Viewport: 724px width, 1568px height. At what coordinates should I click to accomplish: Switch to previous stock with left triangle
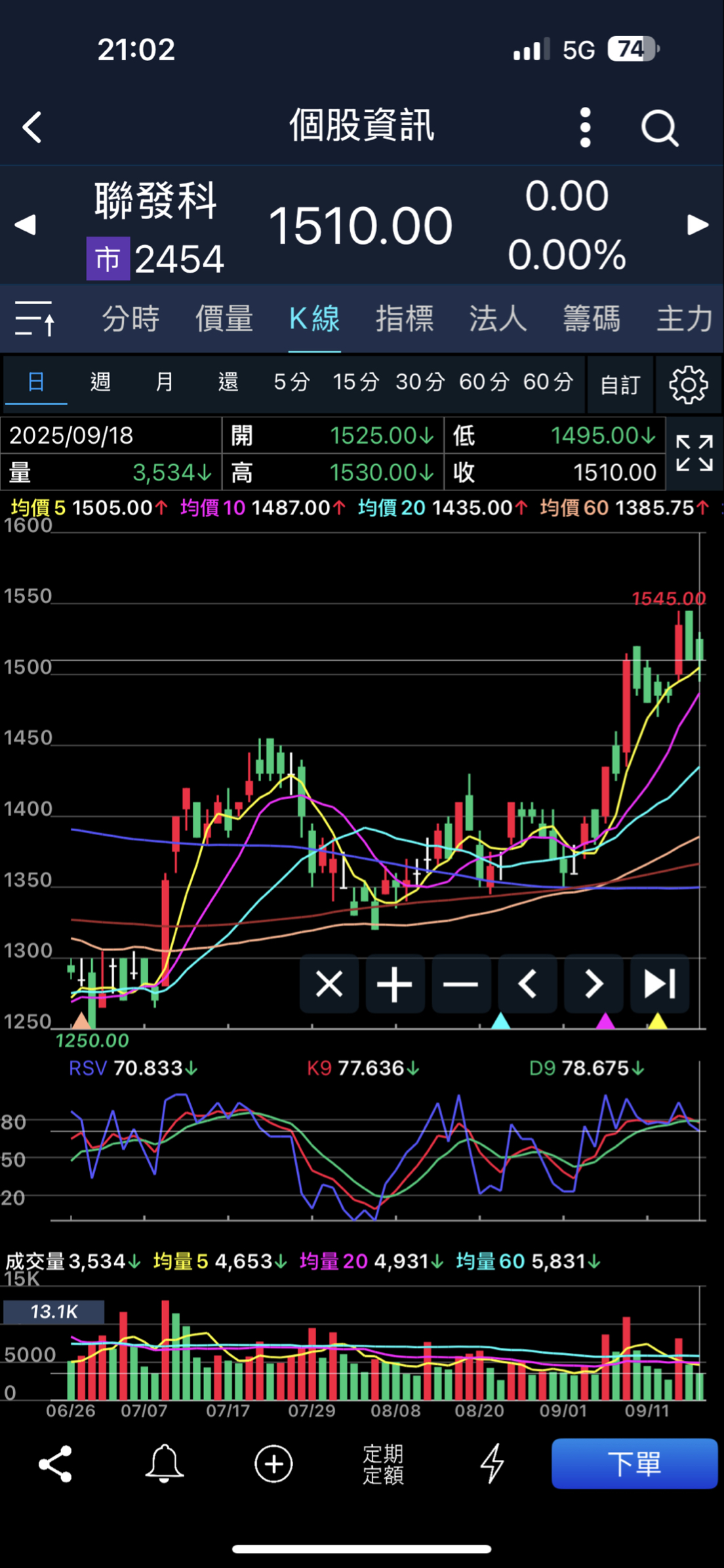click(x=25, y=225)
